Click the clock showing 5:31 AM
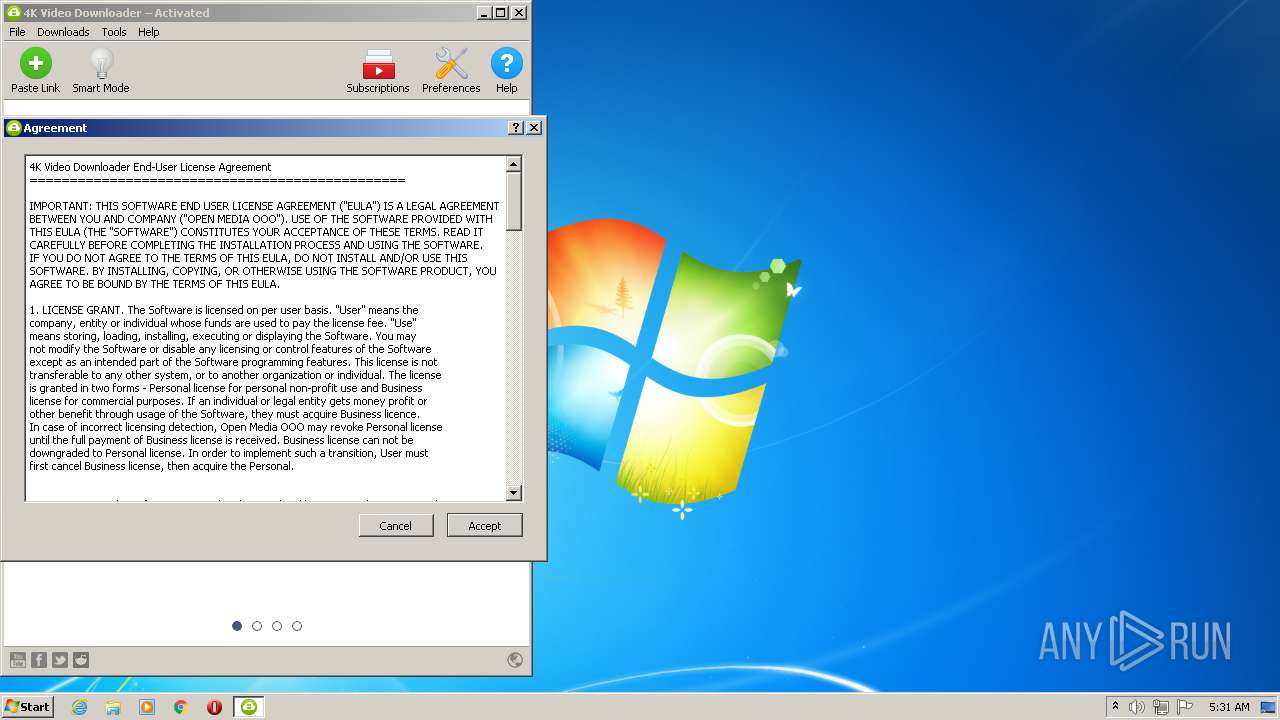 click(x=1229, y=707)
